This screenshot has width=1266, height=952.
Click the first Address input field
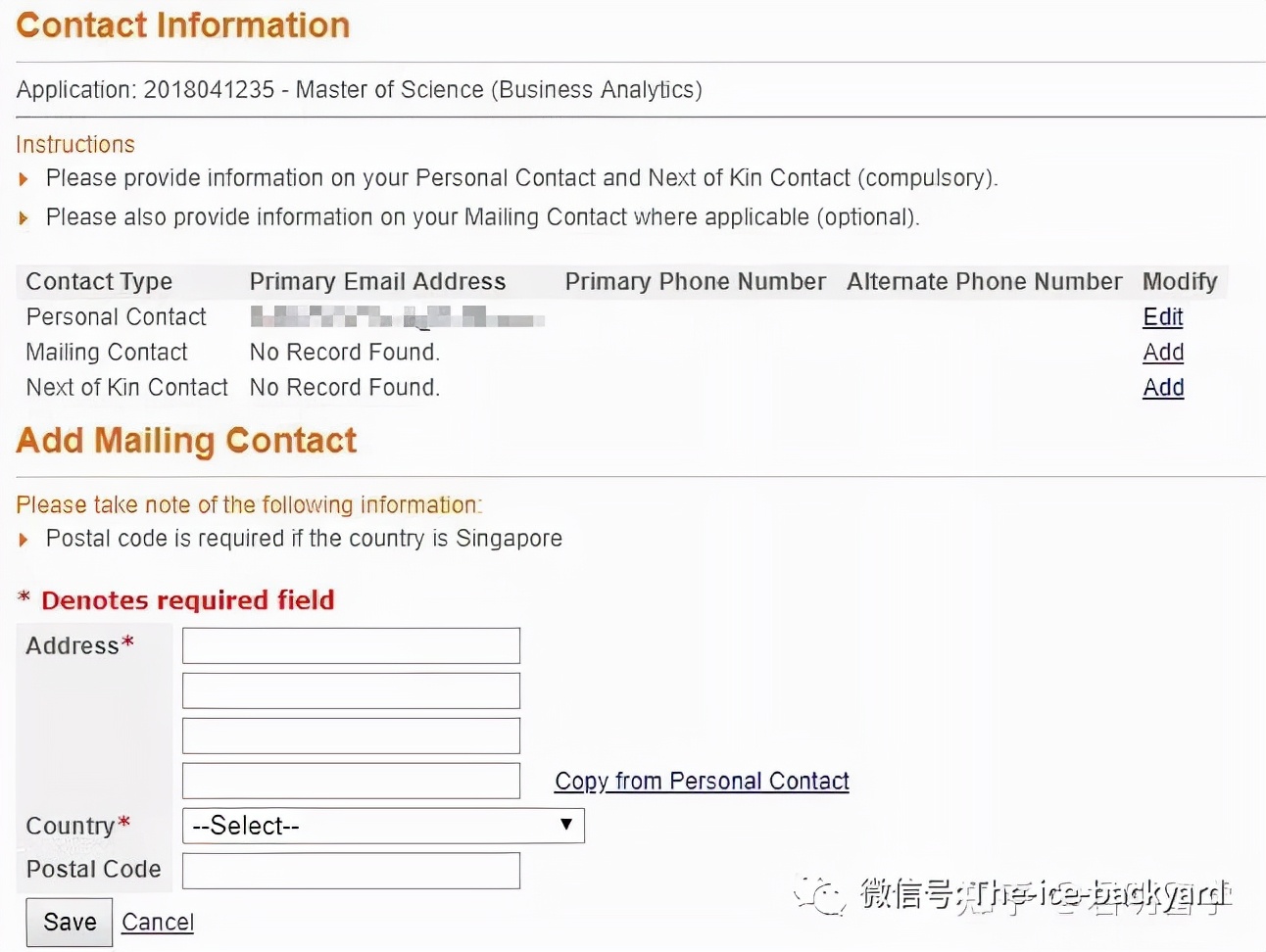(351, 645)
